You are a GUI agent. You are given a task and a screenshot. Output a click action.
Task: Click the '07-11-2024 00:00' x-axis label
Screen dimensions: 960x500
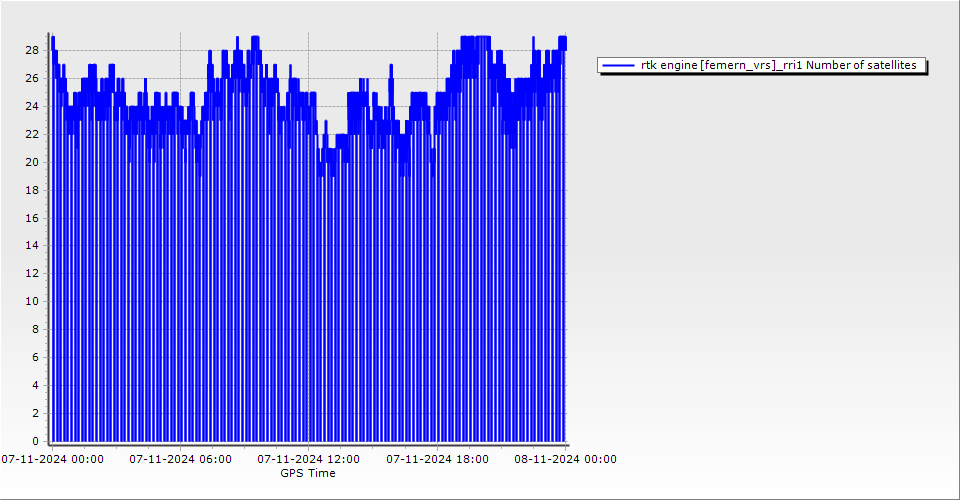point(52,459)
